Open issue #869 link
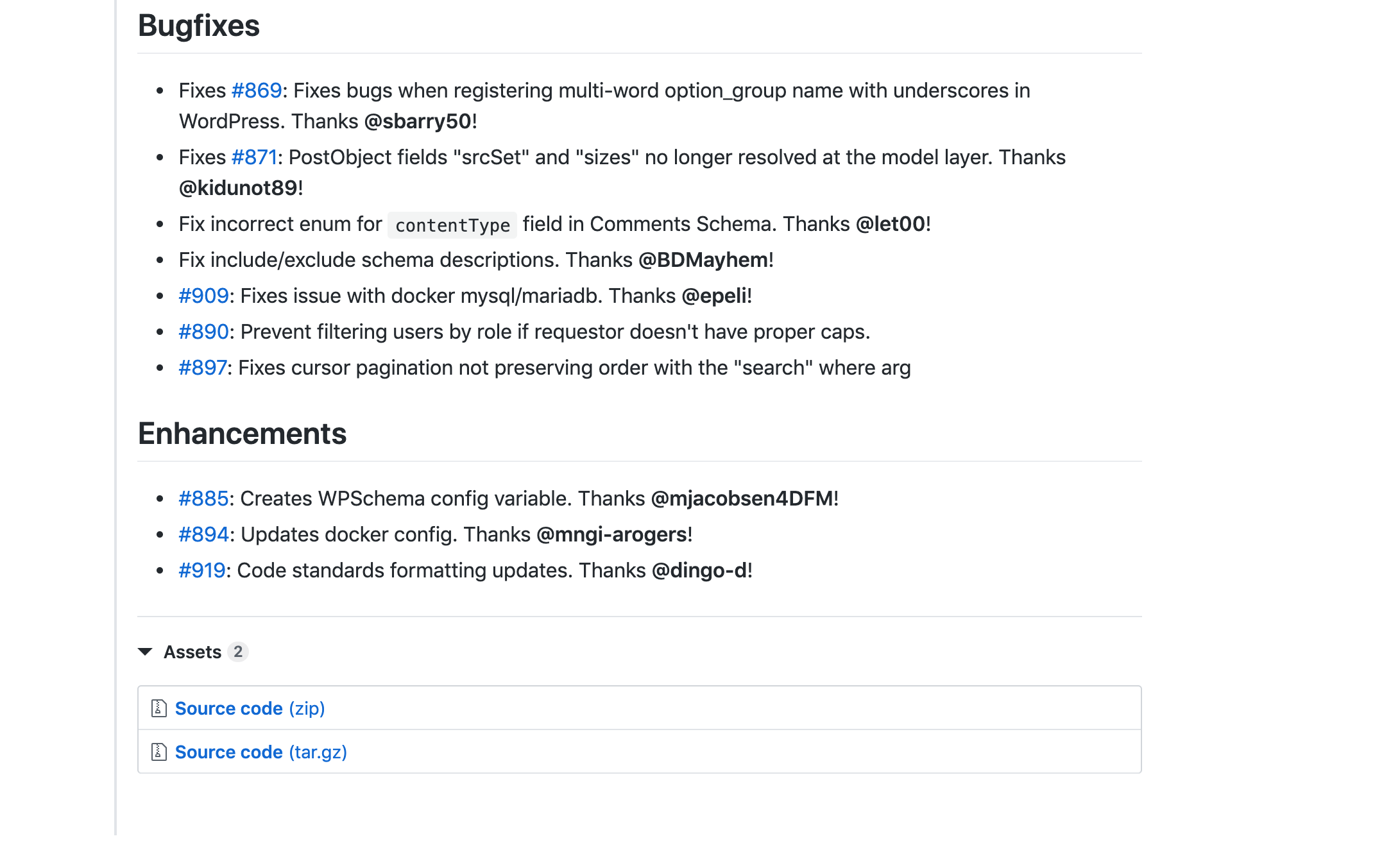 pos(257,90)
